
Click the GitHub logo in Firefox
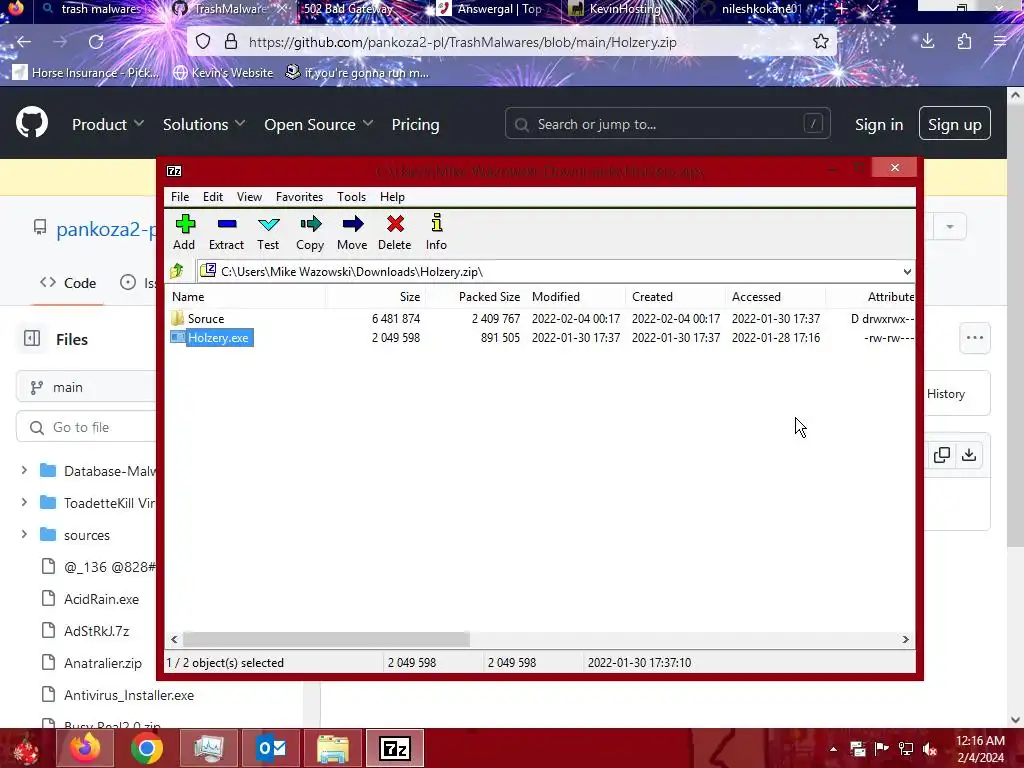[32, 123]
